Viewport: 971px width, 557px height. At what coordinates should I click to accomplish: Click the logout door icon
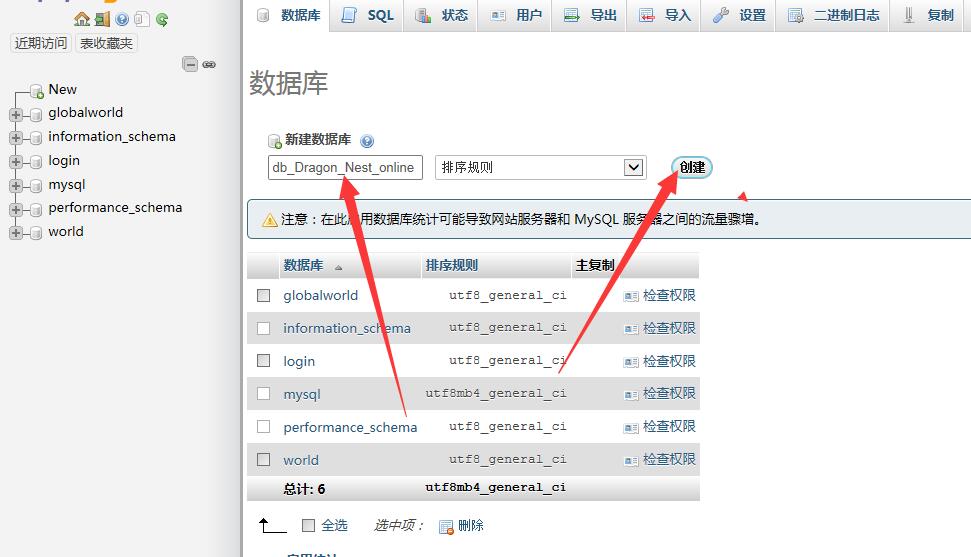point(102,19)
